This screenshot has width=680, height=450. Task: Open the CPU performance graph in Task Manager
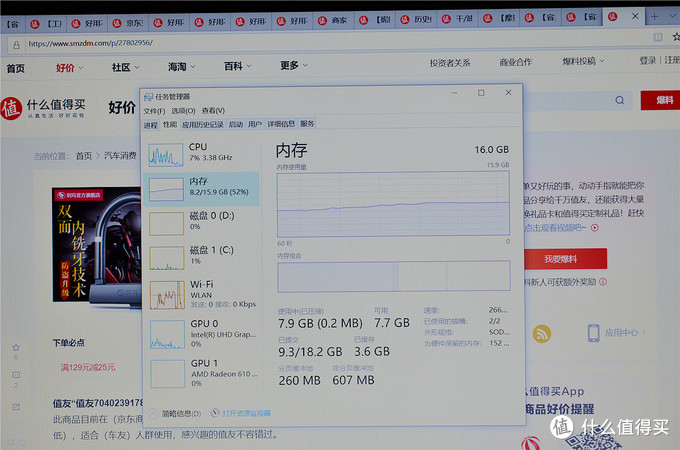(x=202, y=153)
